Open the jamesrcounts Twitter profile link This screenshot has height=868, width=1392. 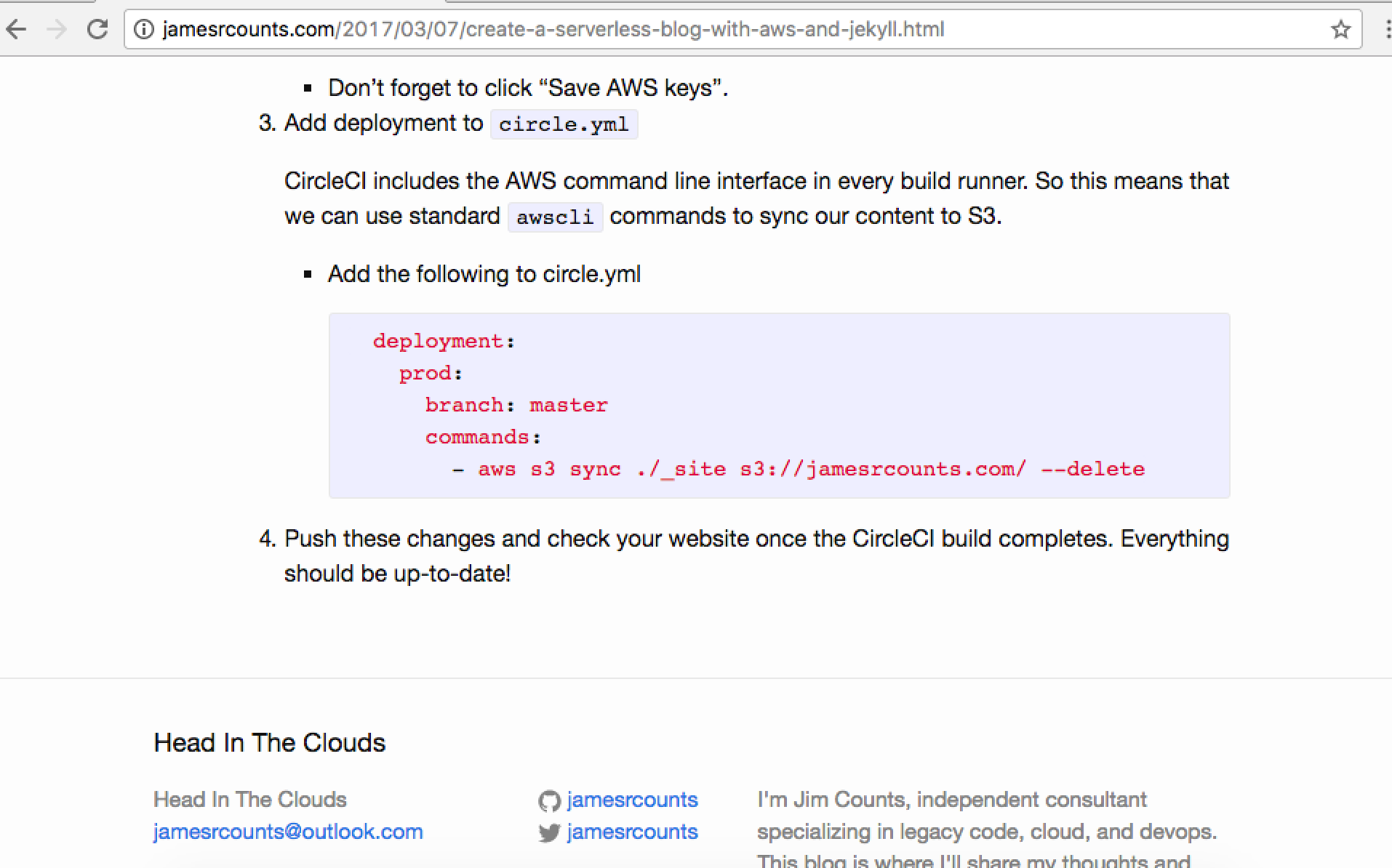pyautogui.click(x=632, y=832)
